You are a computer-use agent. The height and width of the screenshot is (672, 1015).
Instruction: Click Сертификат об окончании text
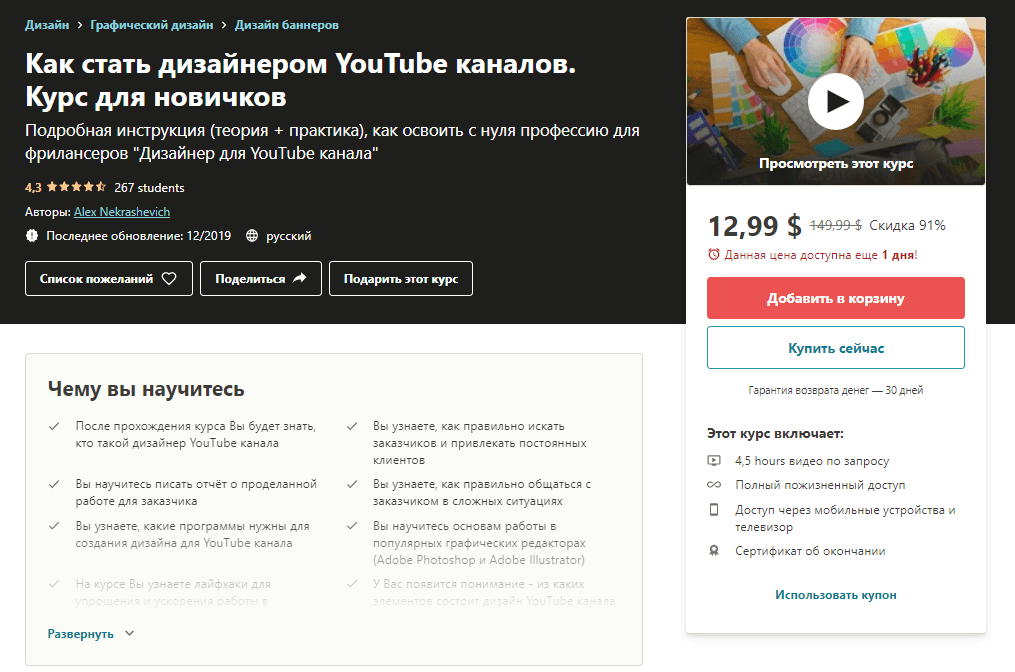(810, 551)
